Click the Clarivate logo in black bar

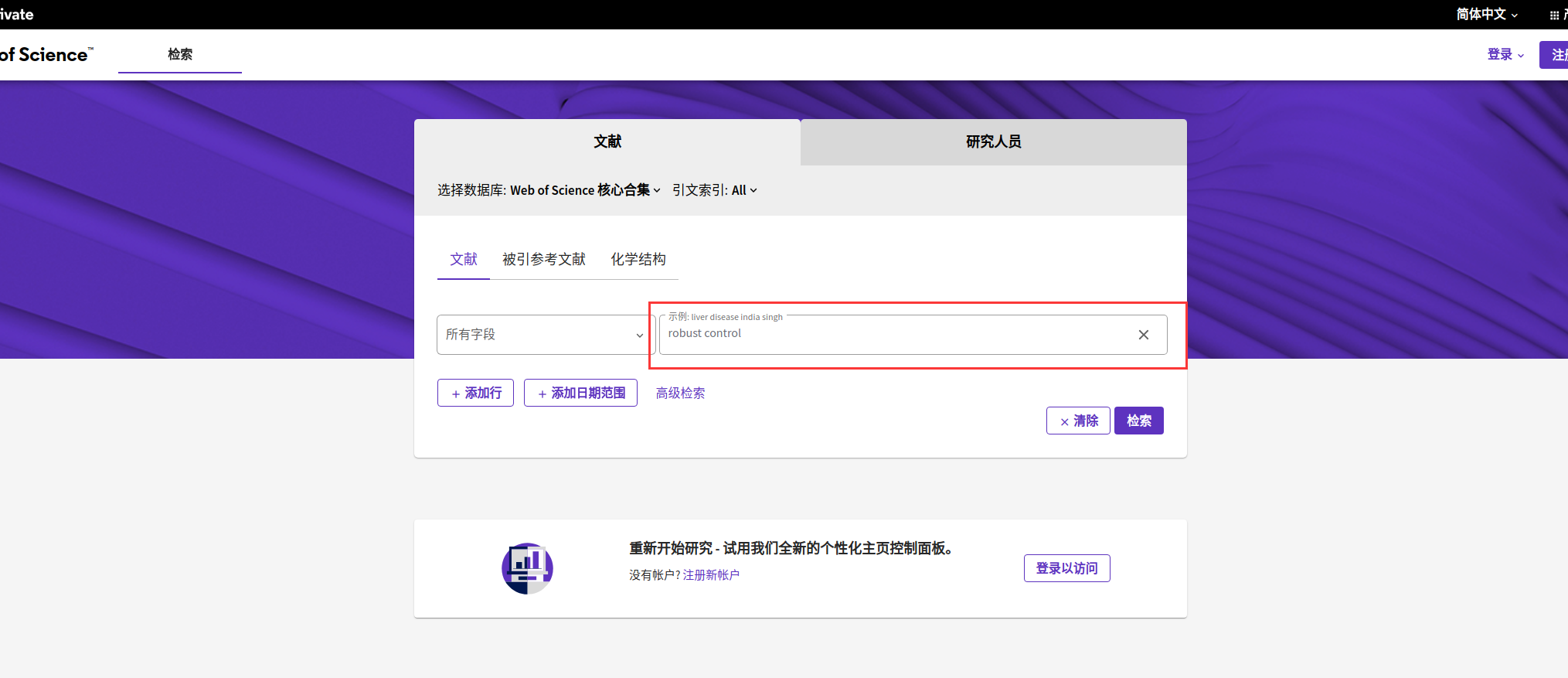(16, 14)
